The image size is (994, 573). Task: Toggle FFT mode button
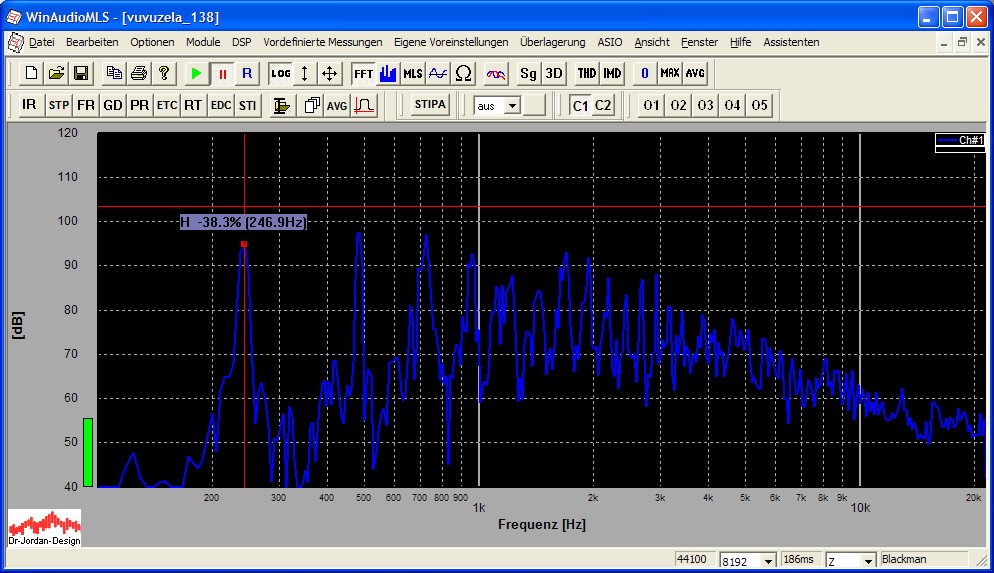click(363, 74)
